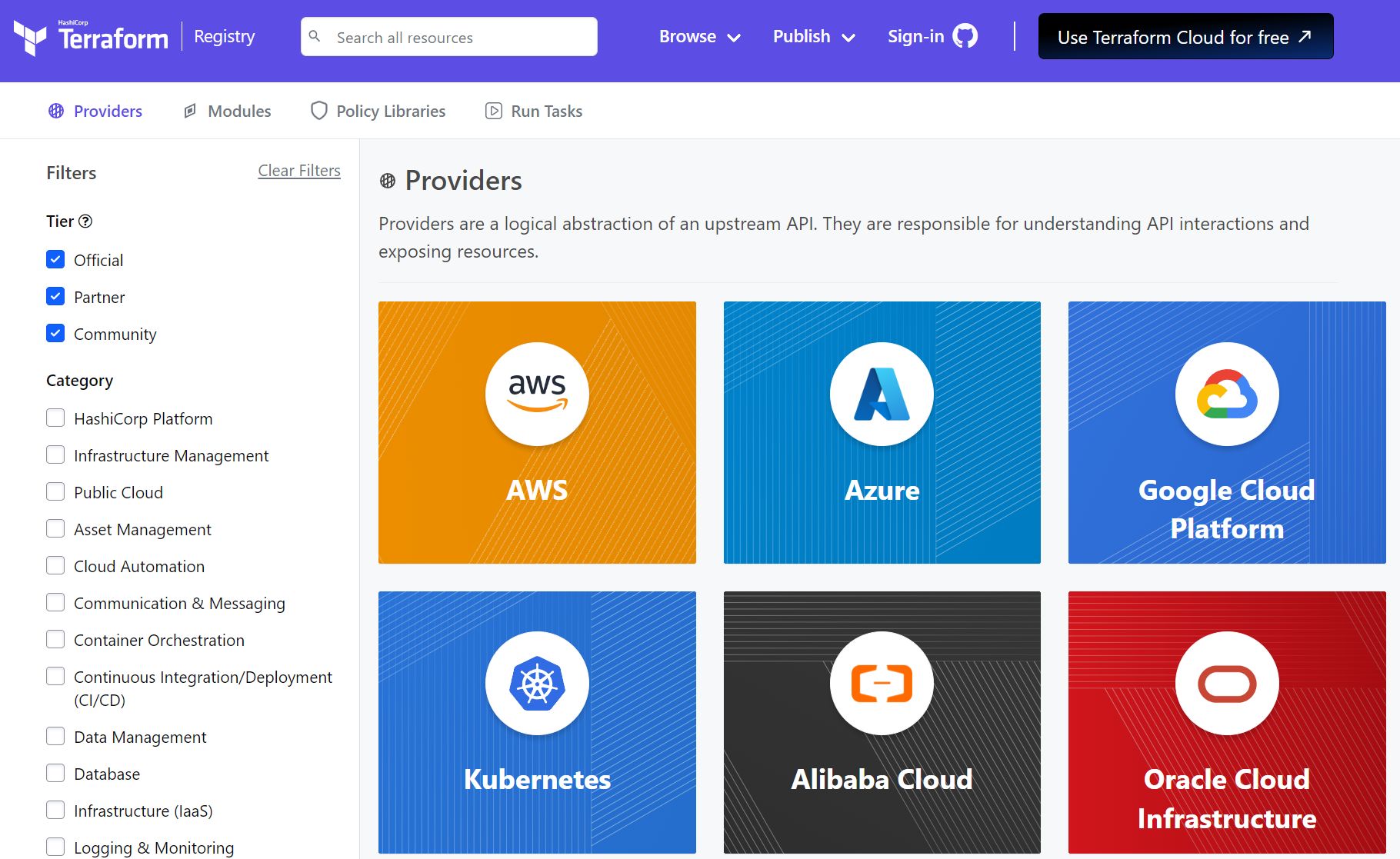The image size is (1400, 859).
Task: Click the Registry link in the header
Action: (224, 37)
